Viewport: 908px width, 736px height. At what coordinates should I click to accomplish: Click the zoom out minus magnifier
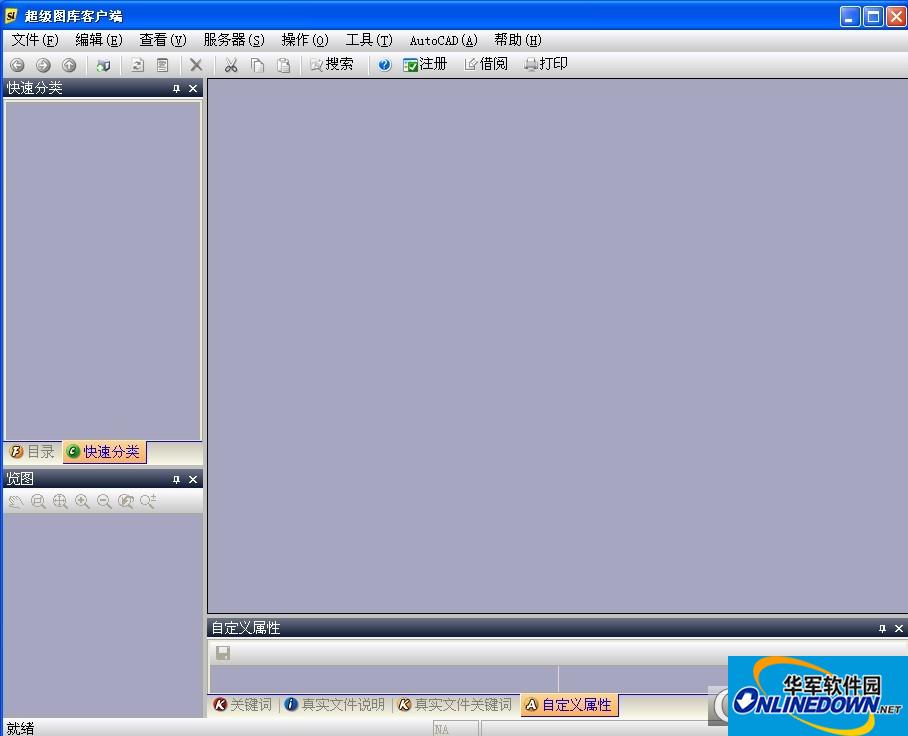pos(104,501)
